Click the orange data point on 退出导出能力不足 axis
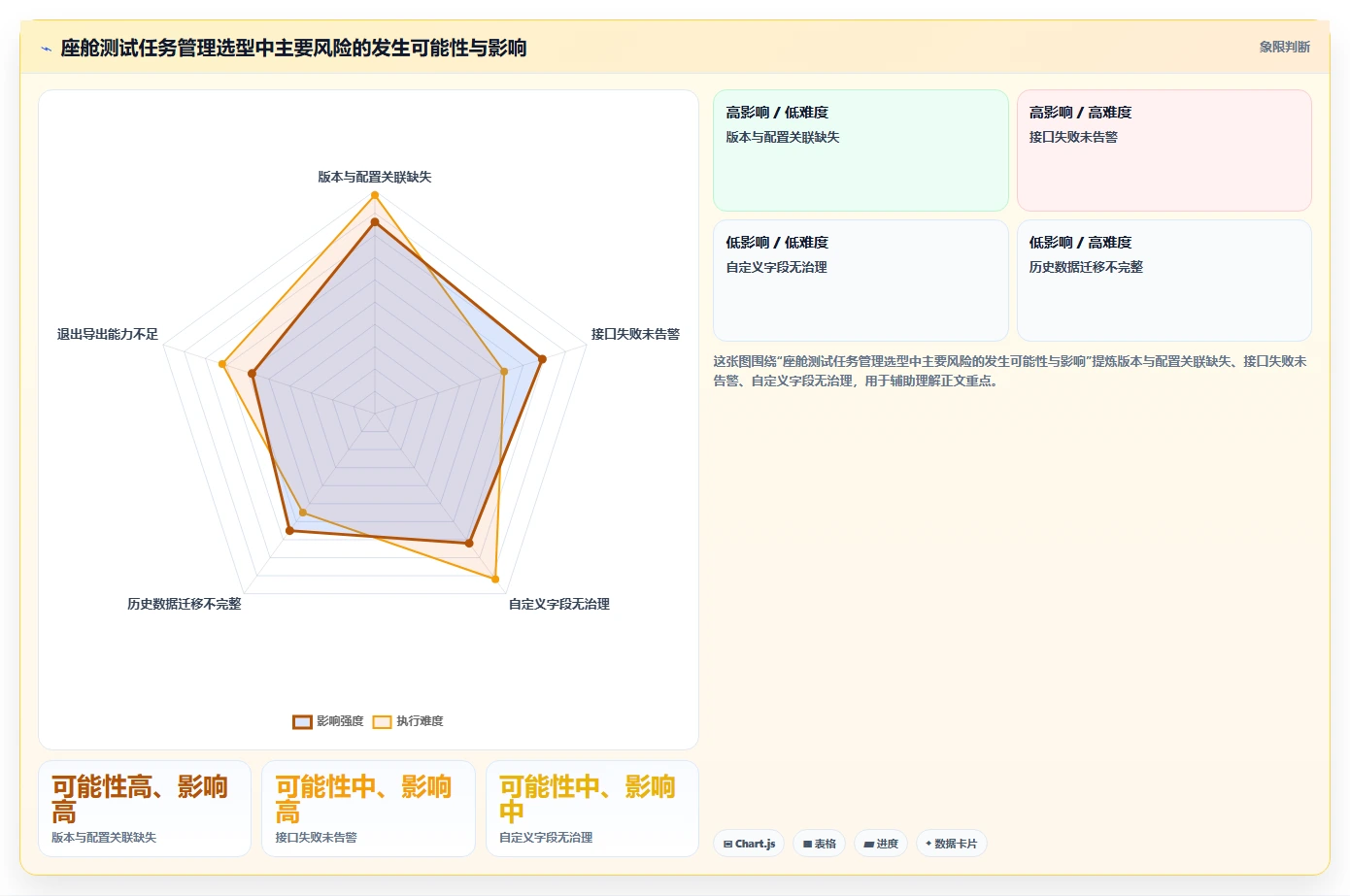Viewport: 1350px width, 896px height. (x=222, y=365)
